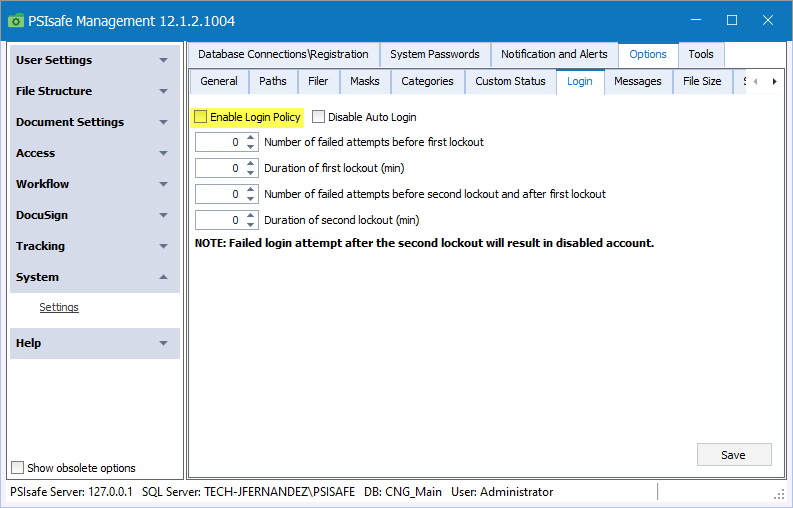
Task: Click 'User: Administrator' status text
Action: click(502, 492)
